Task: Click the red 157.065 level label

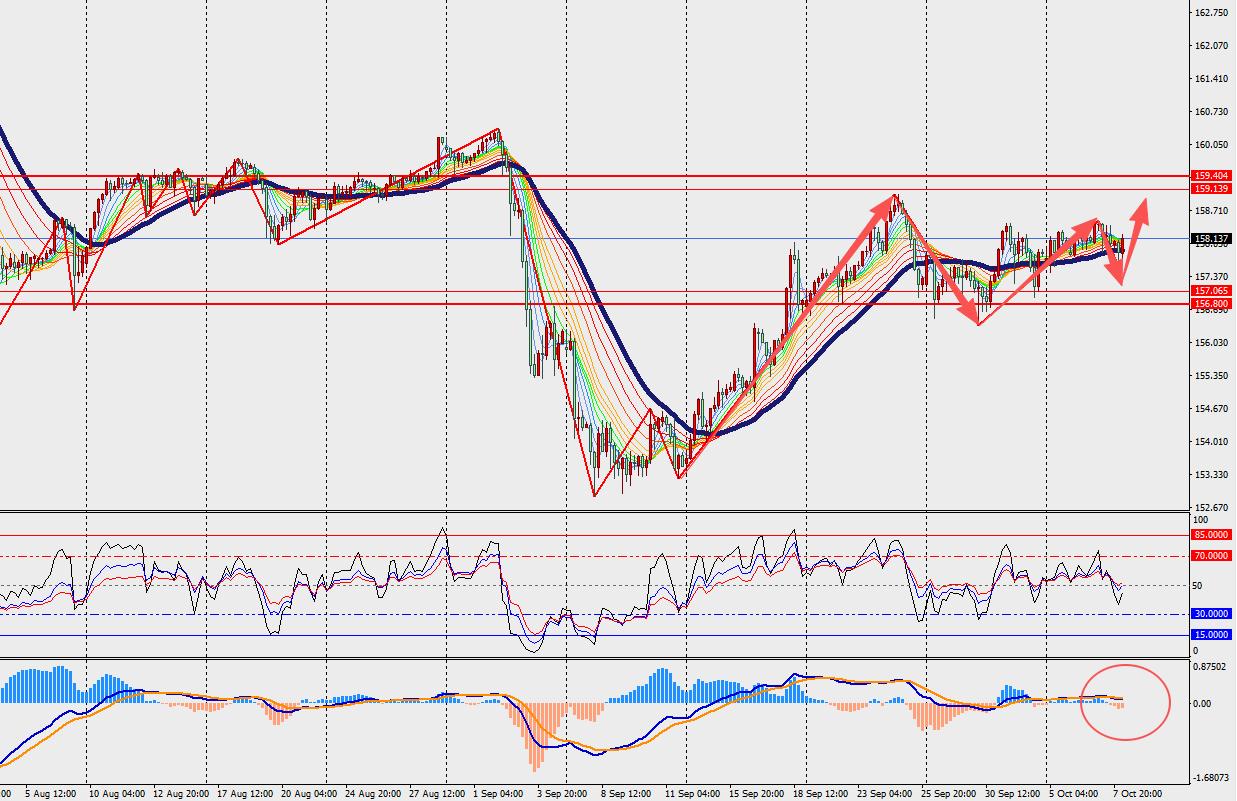Action: (1211, 291)
